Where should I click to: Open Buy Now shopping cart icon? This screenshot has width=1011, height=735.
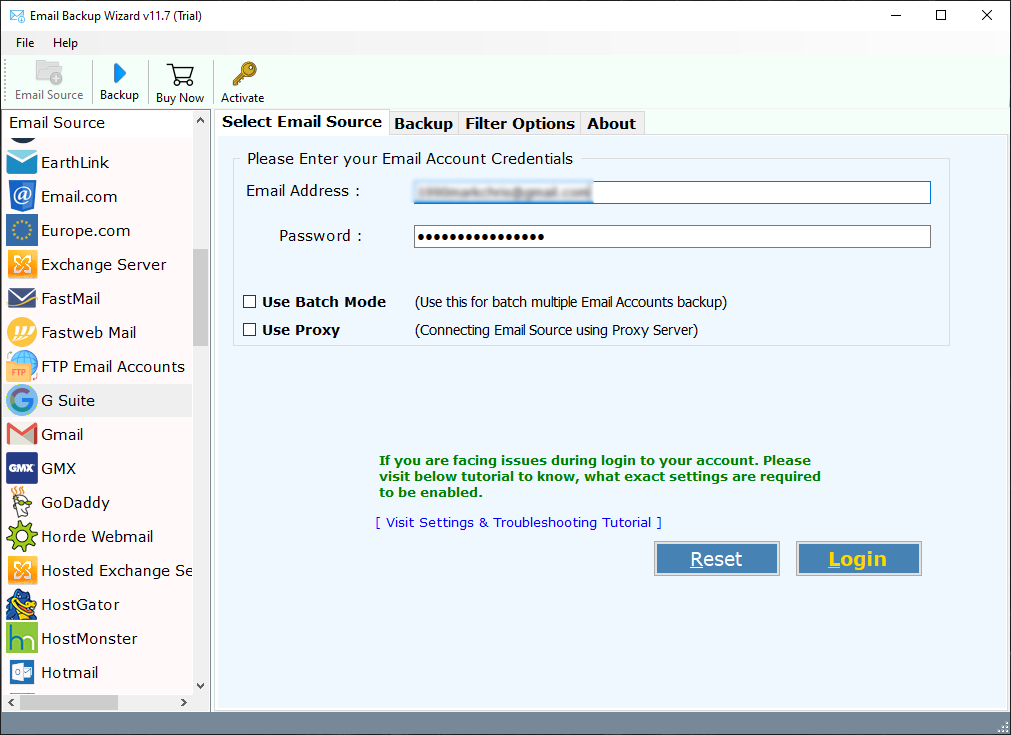pos(181,75)
